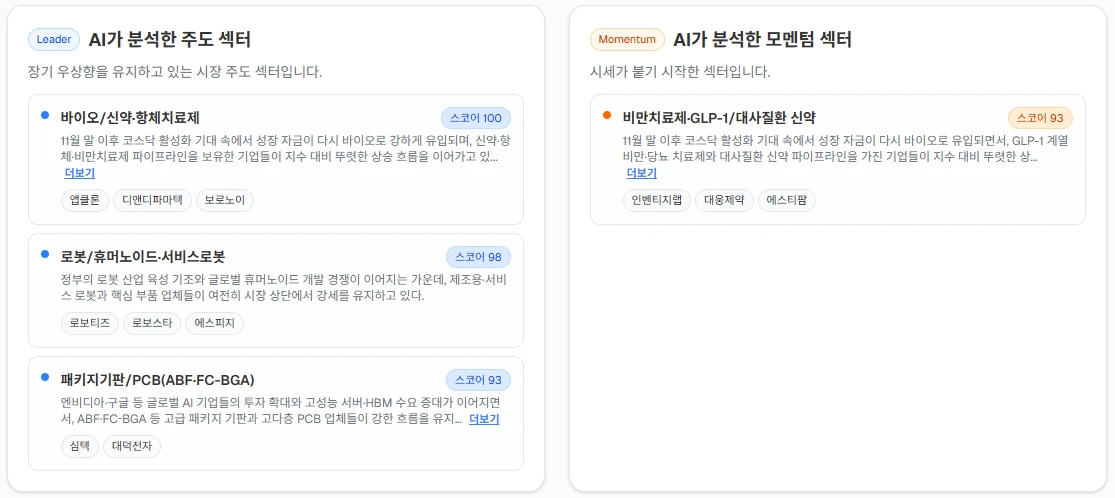Select the orange 스코어 93 badge in Momentum
The width and height of the screenshot is (1115, 498).
coord(1040,117)
